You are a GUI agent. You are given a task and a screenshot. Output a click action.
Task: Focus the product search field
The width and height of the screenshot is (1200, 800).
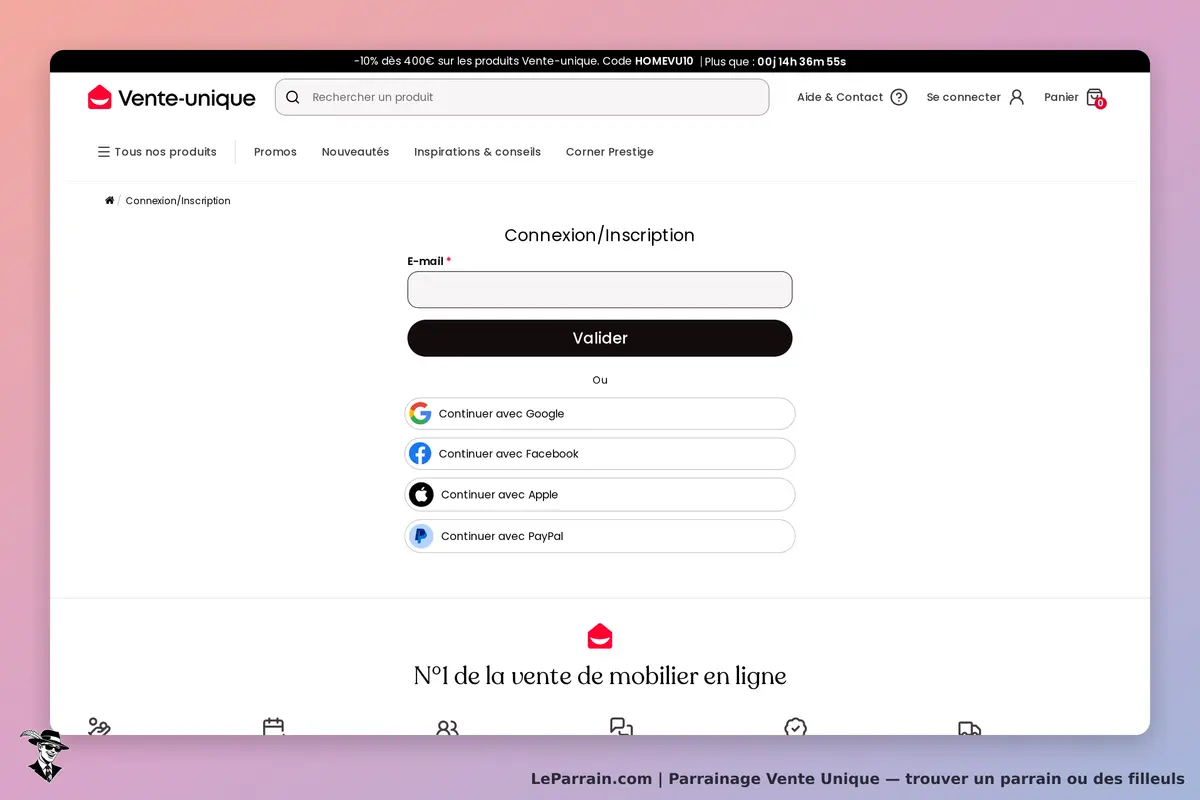click(522, 97)
